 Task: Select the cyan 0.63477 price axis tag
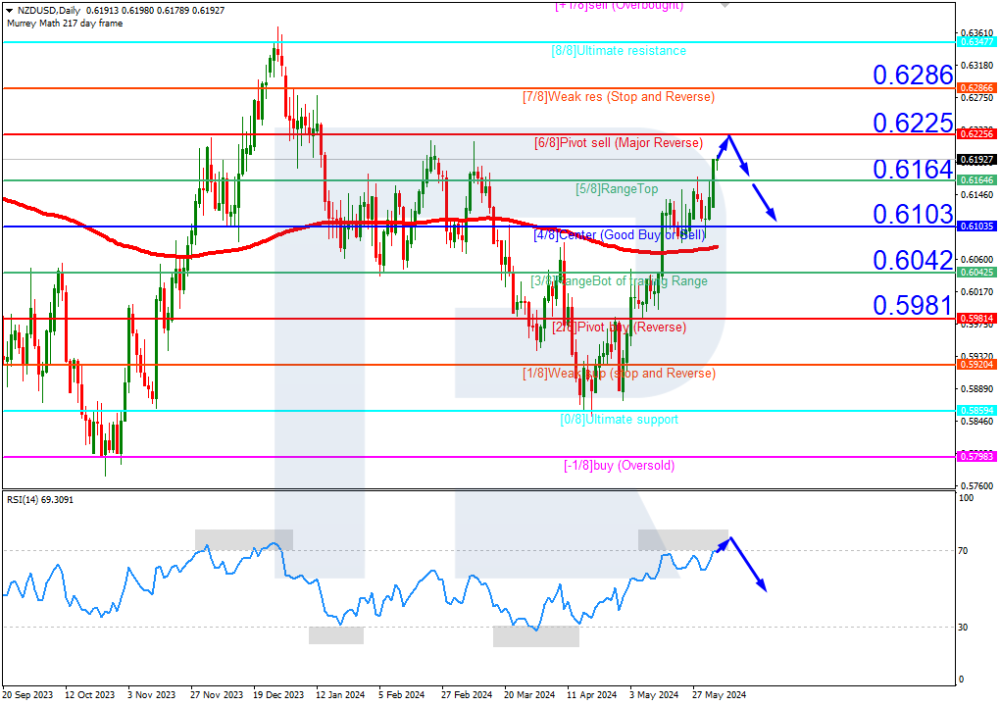[976, 42]
